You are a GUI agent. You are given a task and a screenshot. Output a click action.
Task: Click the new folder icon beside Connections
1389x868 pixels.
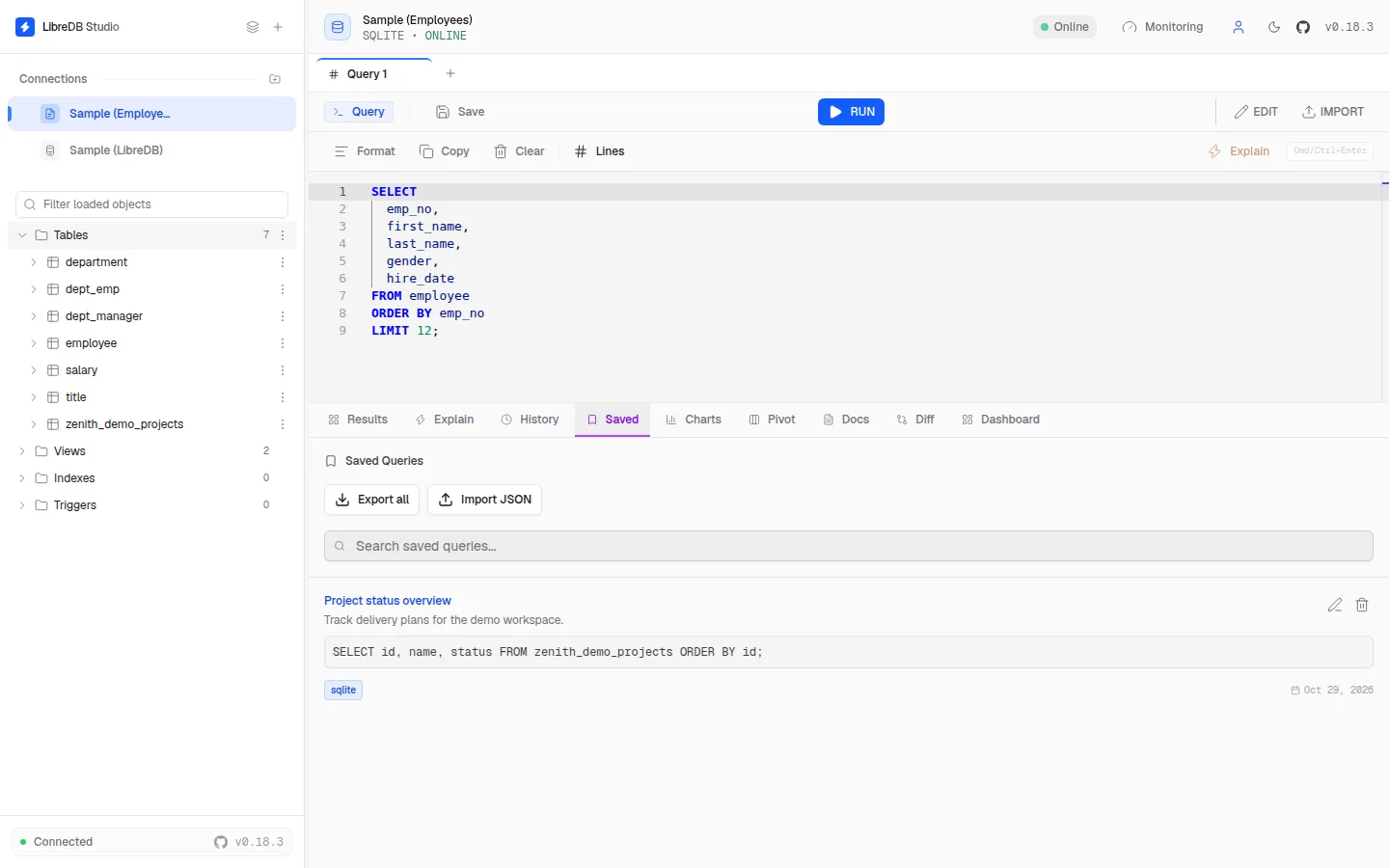275,79
